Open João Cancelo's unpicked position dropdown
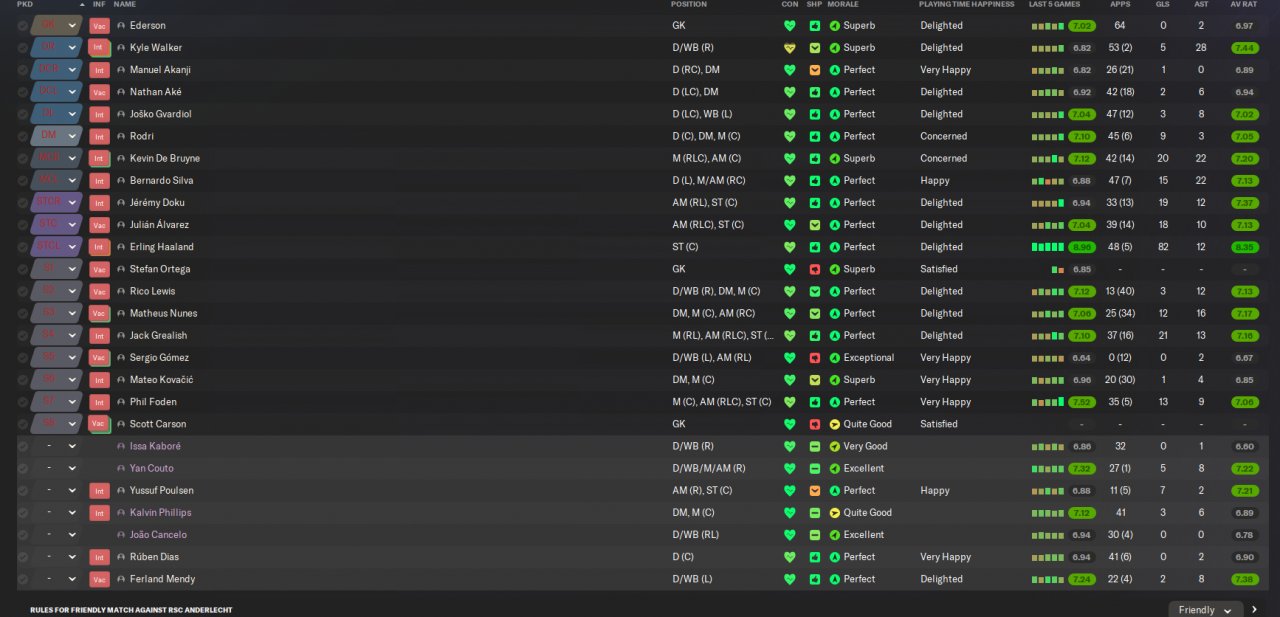This screenshot has width=1280, height=617. 55,535
